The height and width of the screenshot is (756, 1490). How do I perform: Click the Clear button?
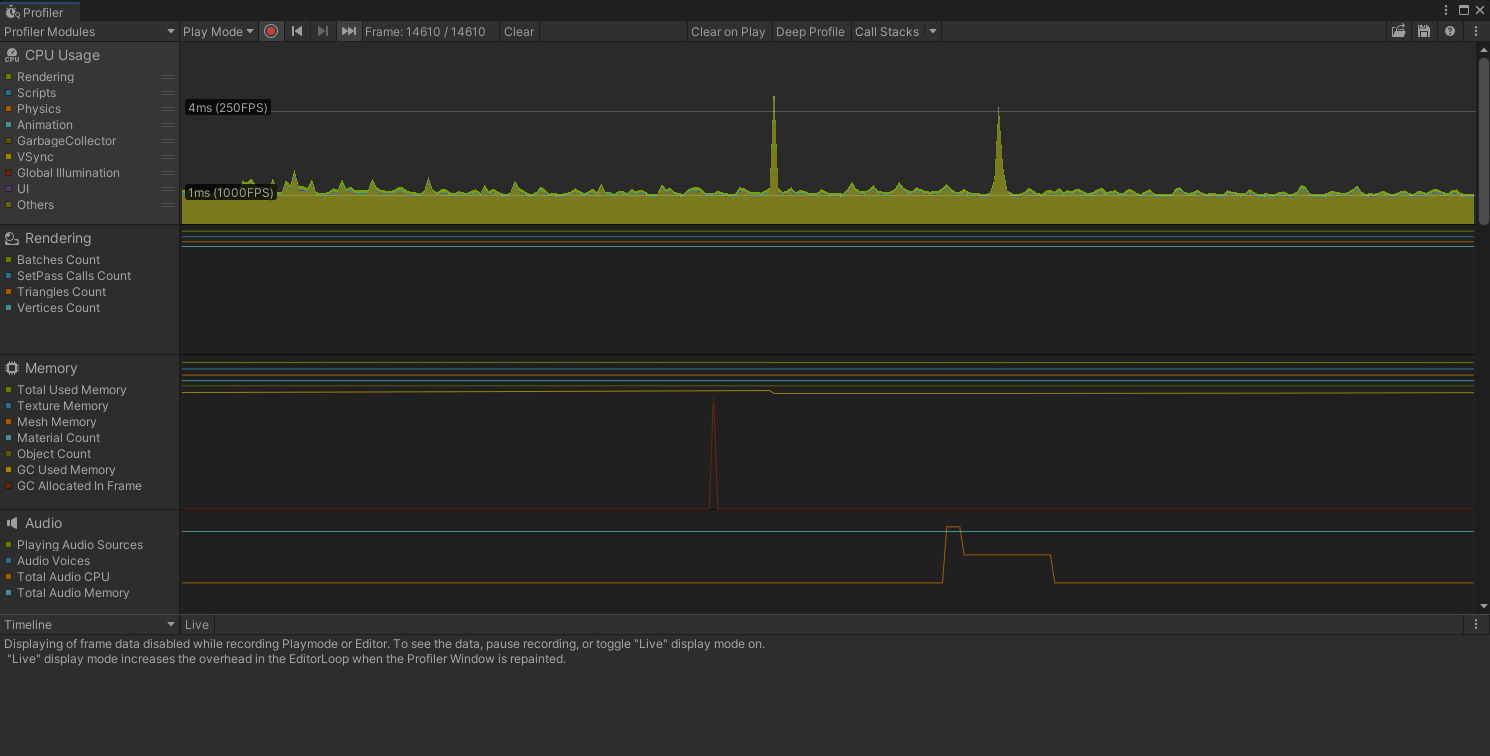[x=519, y=32]
